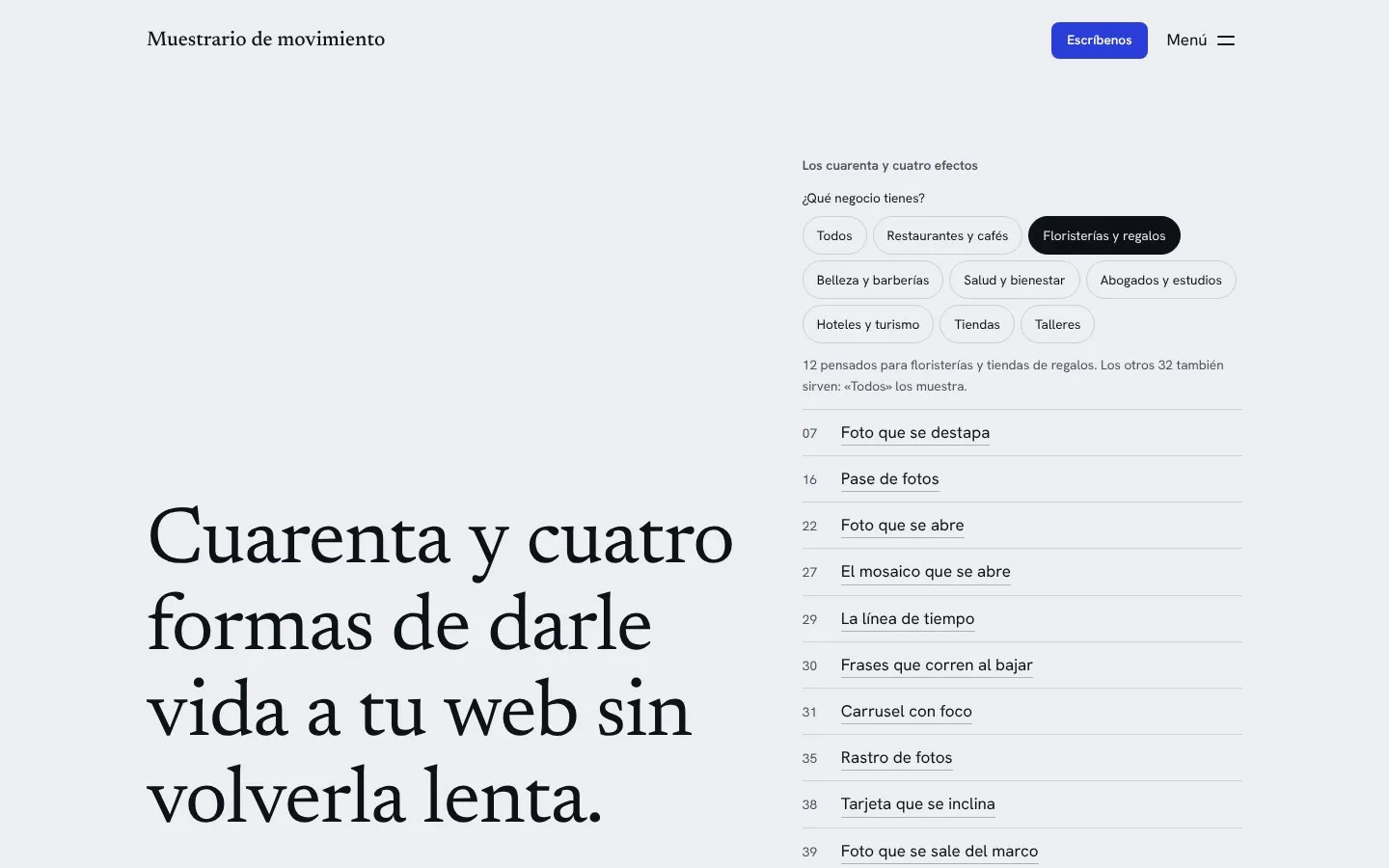1389x868 pixels.
Task: Click number 38 in the effects list
Action: (x=809, y=805)
